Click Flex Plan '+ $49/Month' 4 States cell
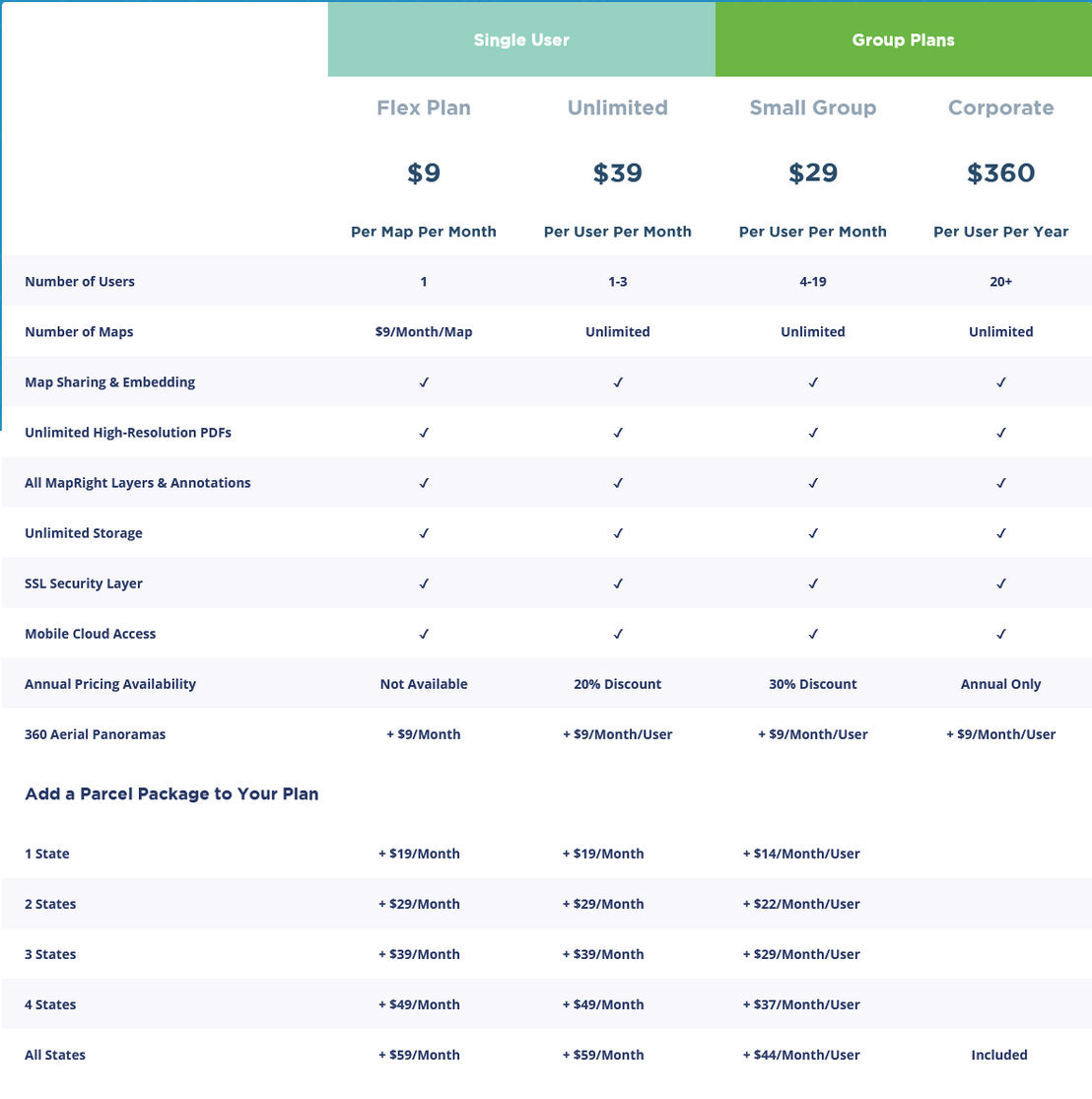Image resolution: width=1092 pixels, height=1099 pixels. point(419,1005)
